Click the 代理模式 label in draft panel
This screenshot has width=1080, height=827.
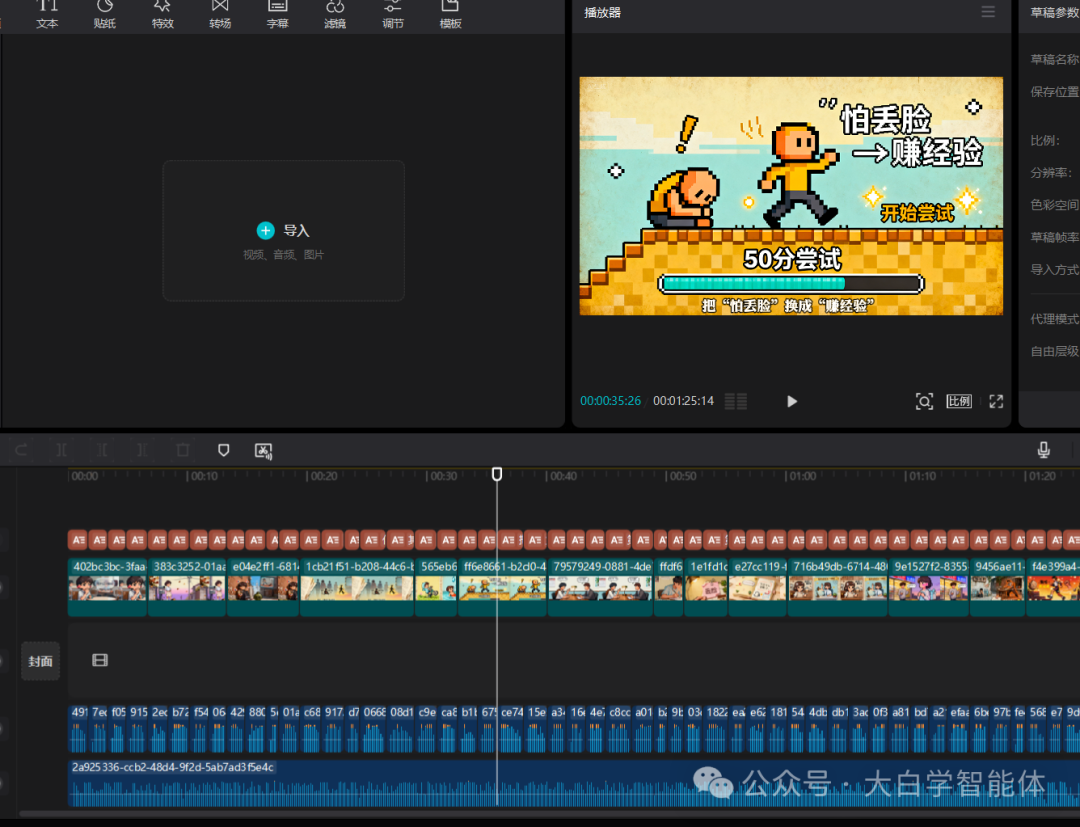[x=1055, y=319]
